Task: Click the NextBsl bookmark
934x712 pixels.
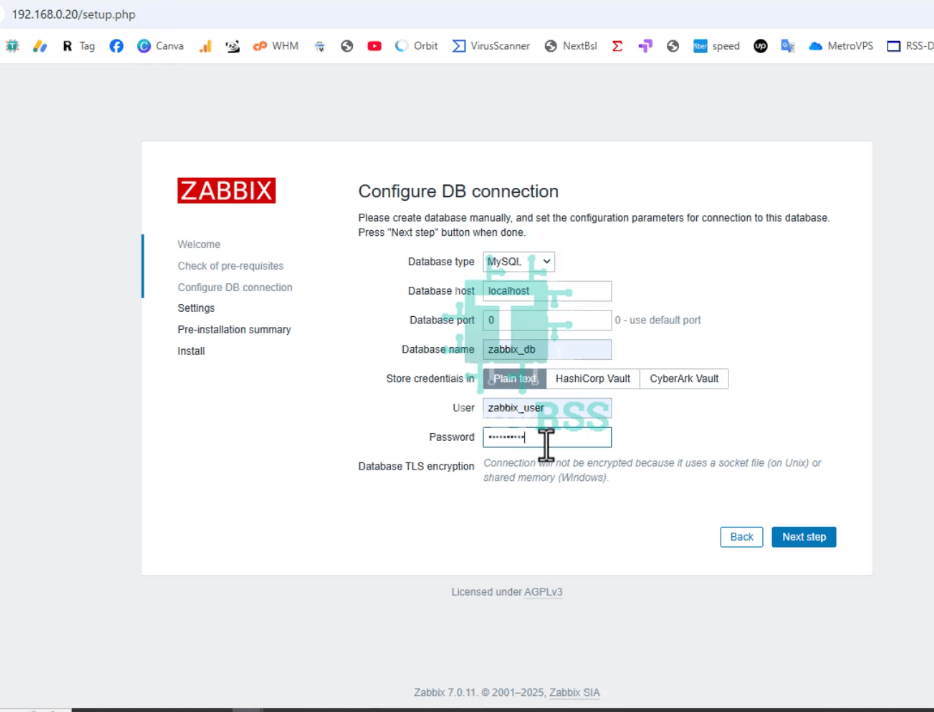Action: click(570, 45)
